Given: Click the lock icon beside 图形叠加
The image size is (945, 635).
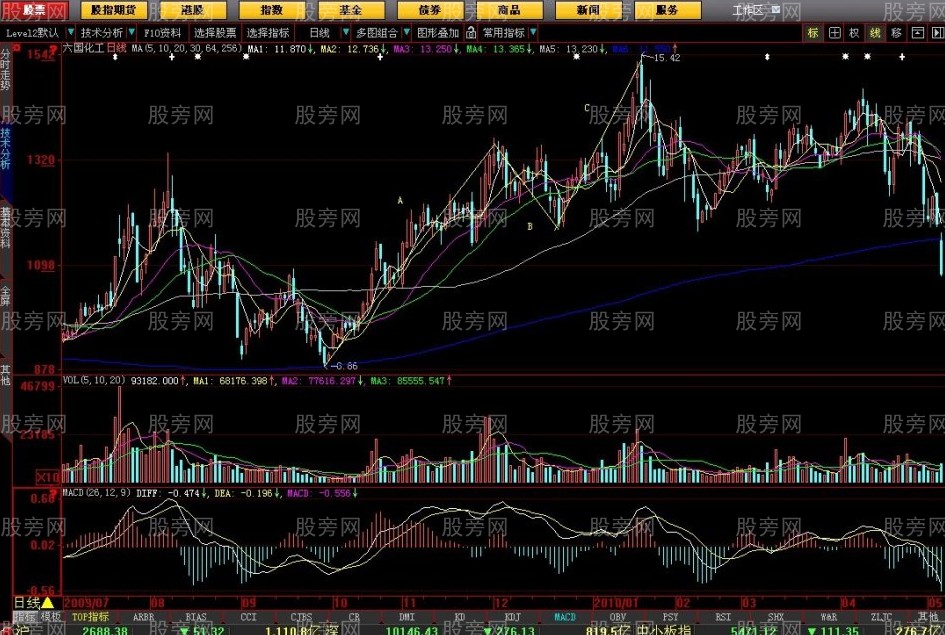Looking at the screenshot, I should click(x=471, y=33).
